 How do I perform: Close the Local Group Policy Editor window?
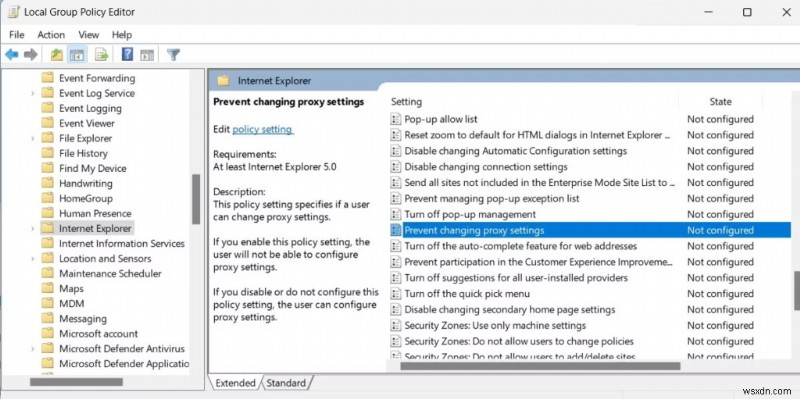pos(786,12)
